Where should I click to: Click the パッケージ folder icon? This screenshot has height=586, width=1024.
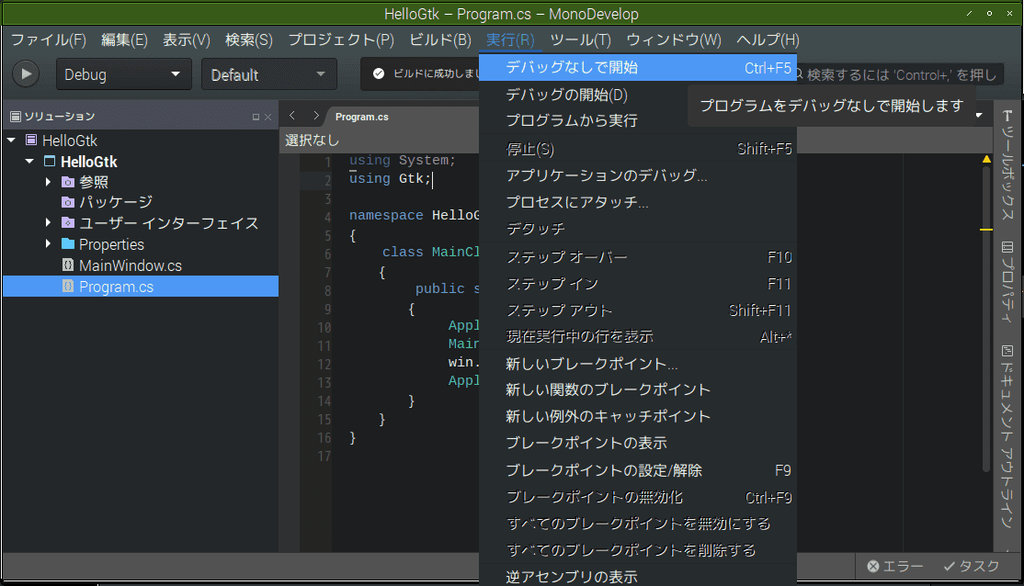[x=68, y=202]
